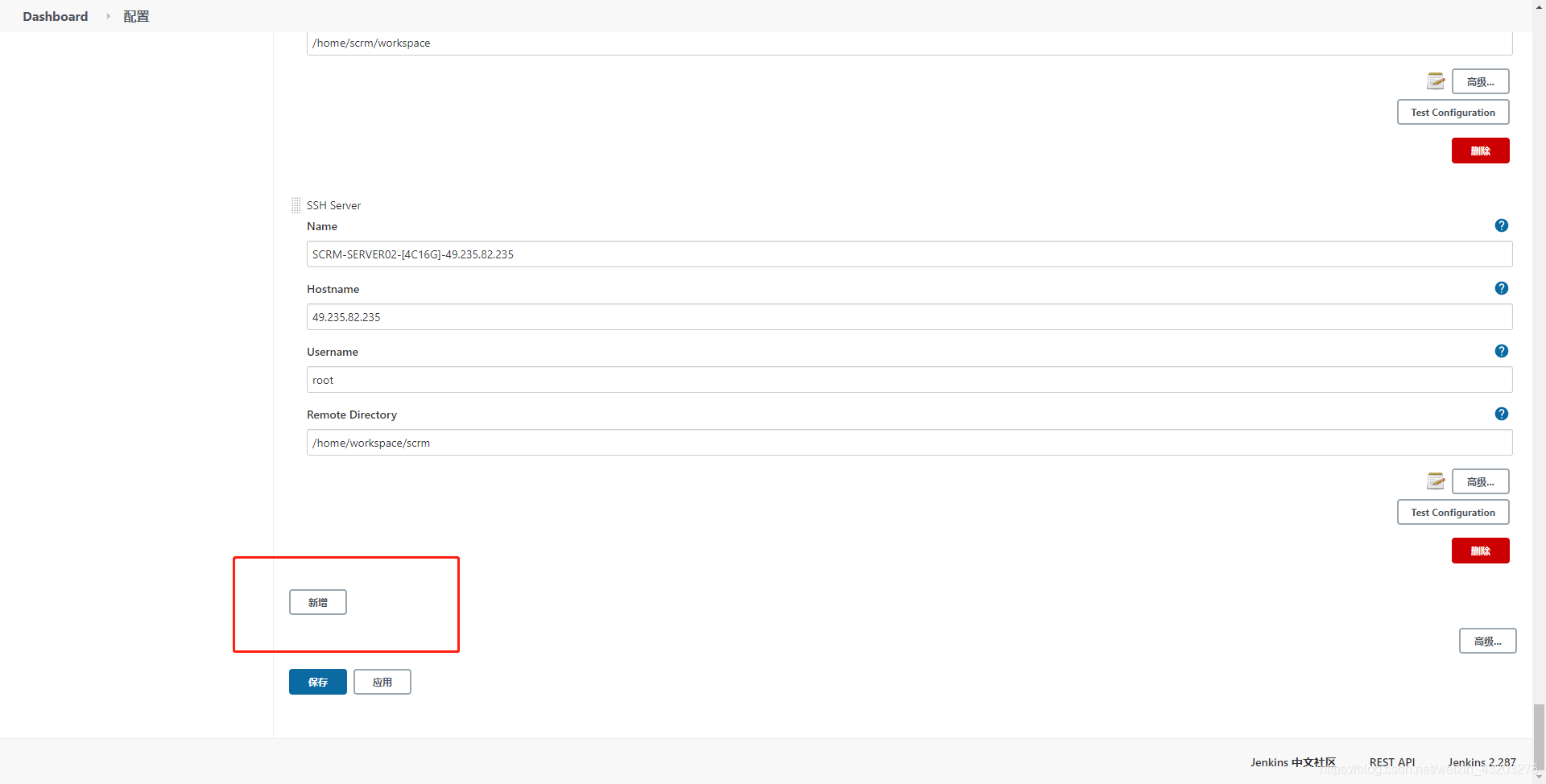
Task: Open the 配置 breadcrumb
Action: [136, 16]
